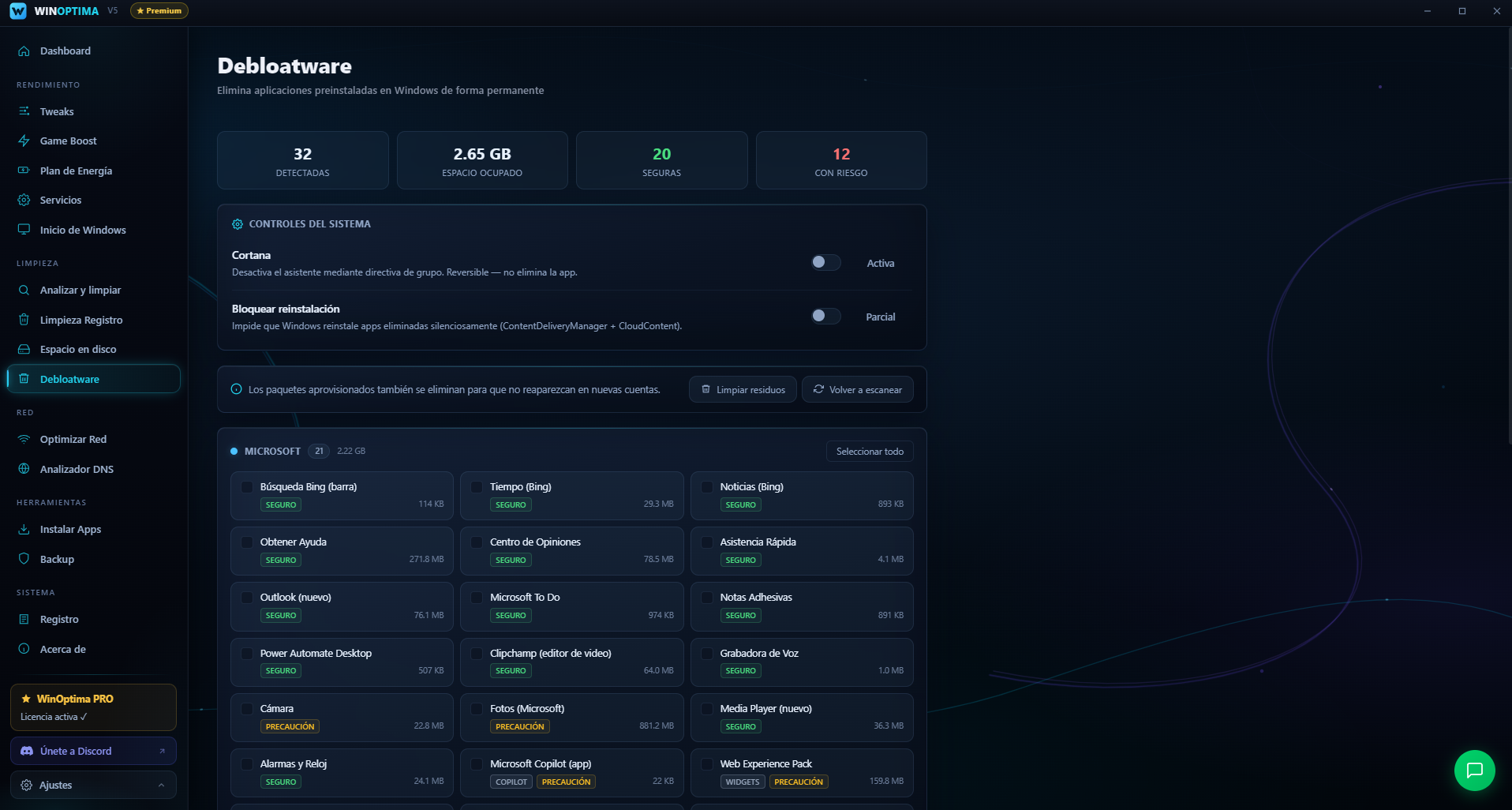Image resolution: width=1512 pixels, height=810 pixels.
Task: Check the Obtener Ayuda checkbox
Action: click(x=247, y=542)
